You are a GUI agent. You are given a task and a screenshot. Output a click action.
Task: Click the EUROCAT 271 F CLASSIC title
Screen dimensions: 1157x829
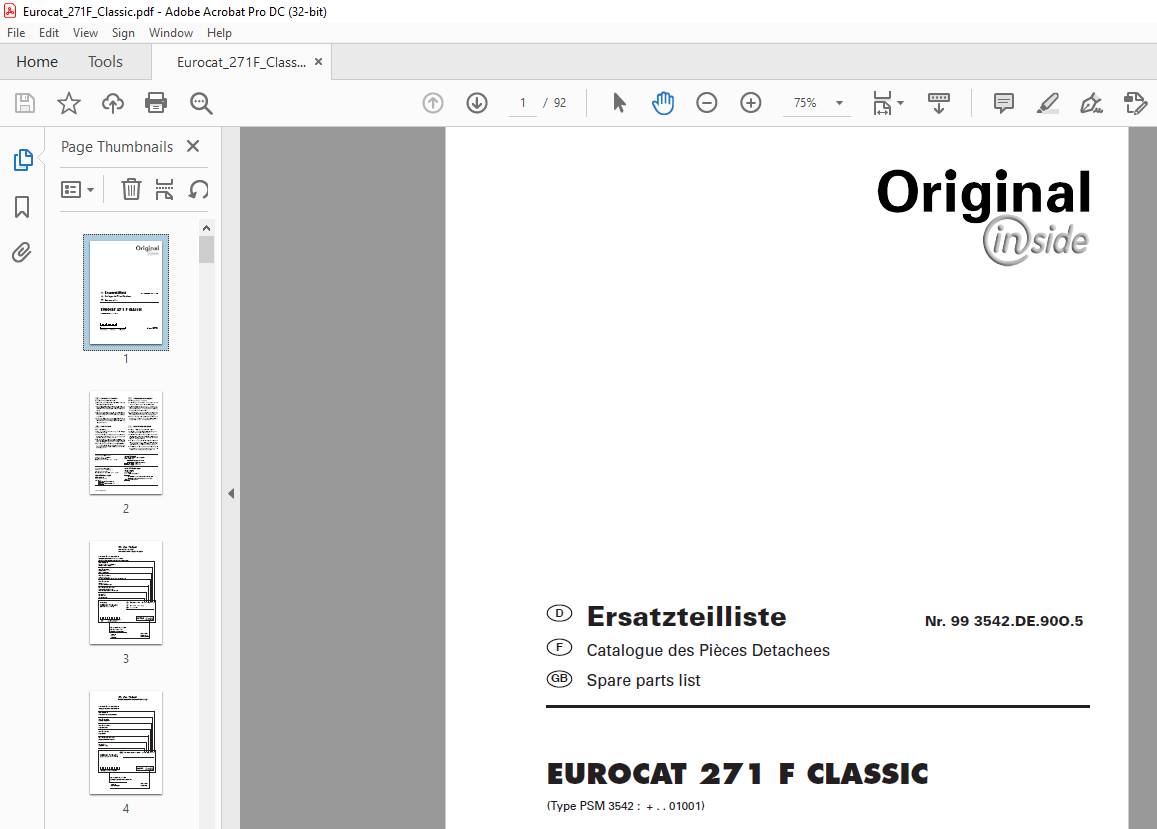click(x=737, y=774)
